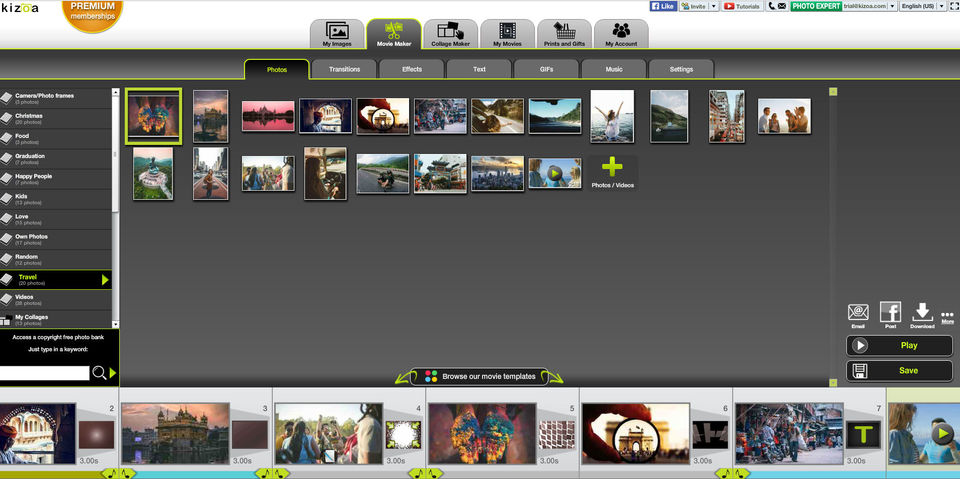This screenshot has height=479, width=960.
Task: Select the Videos album
Action: pyautogui.click(x=56, y=300)
